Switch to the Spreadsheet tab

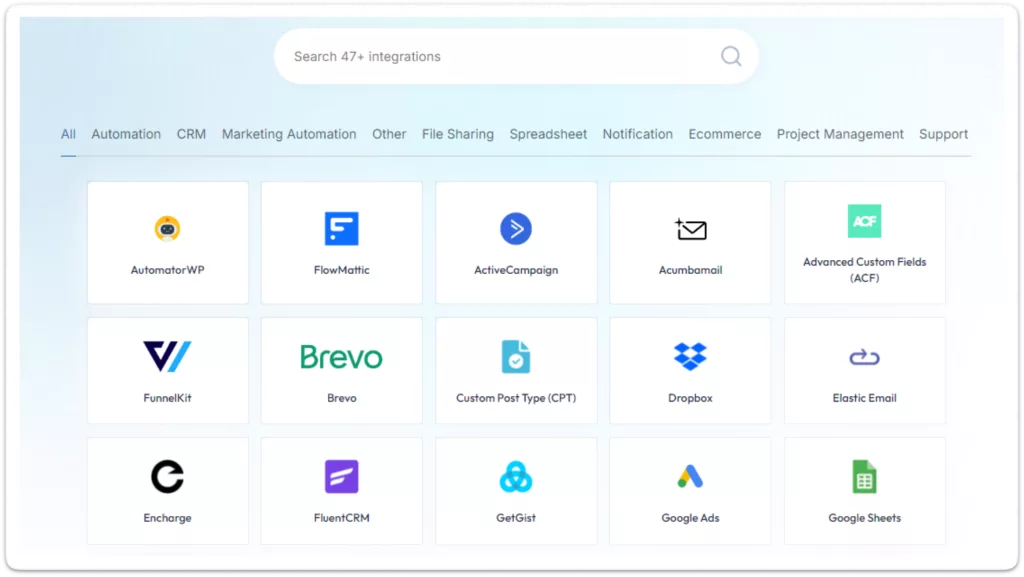point(548,133)
